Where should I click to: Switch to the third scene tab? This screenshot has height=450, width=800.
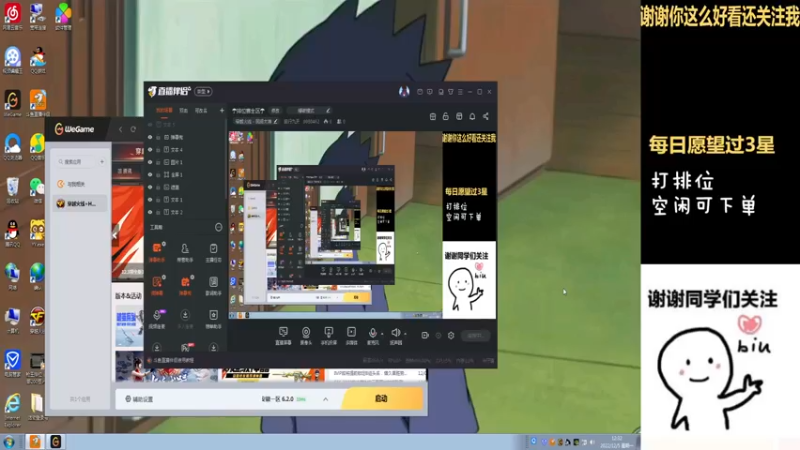(201, 110)
